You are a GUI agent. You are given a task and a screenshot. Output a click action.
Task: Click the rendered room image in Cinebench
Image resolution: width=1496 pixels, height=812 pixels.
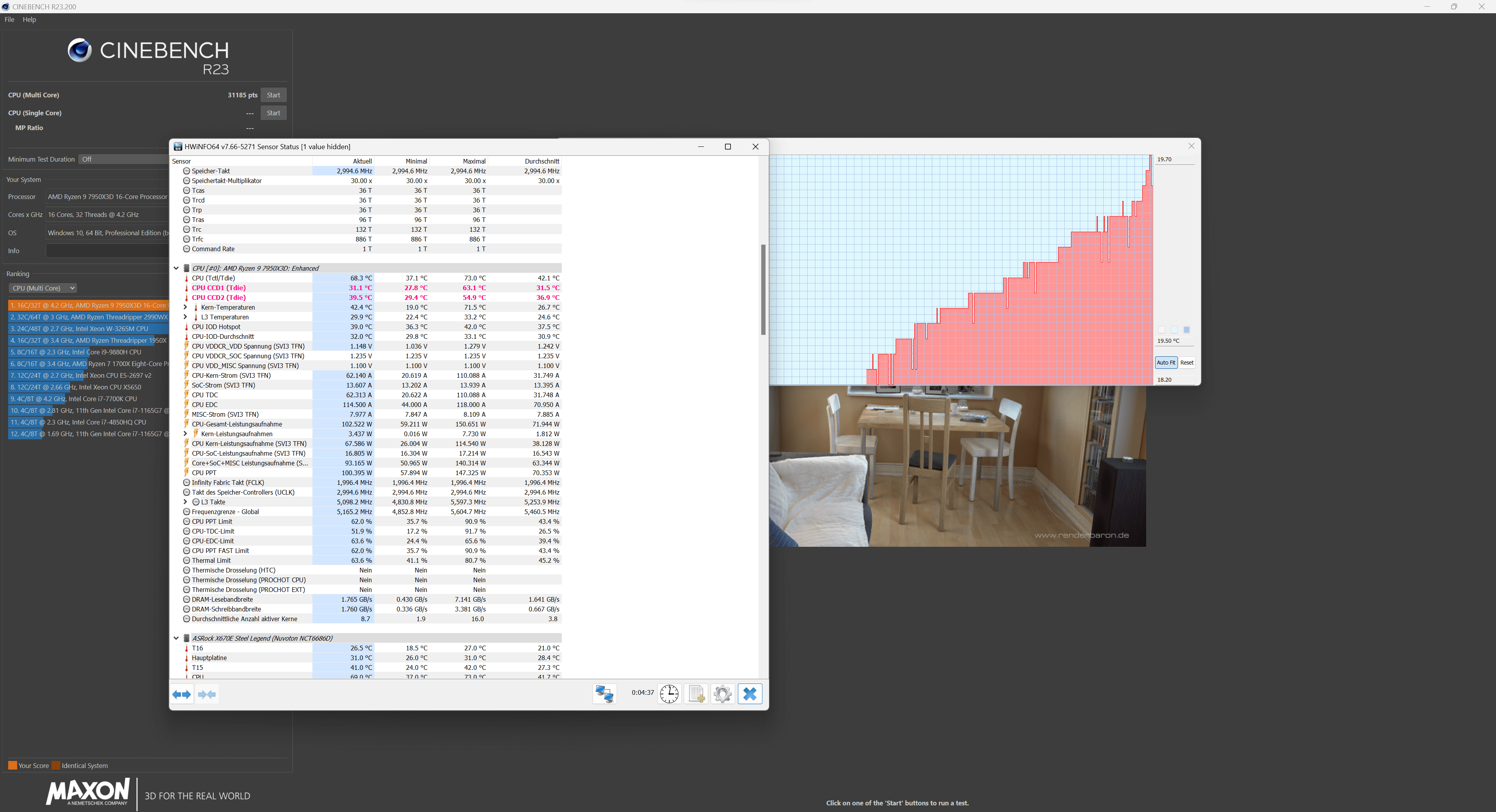point(957,466)
